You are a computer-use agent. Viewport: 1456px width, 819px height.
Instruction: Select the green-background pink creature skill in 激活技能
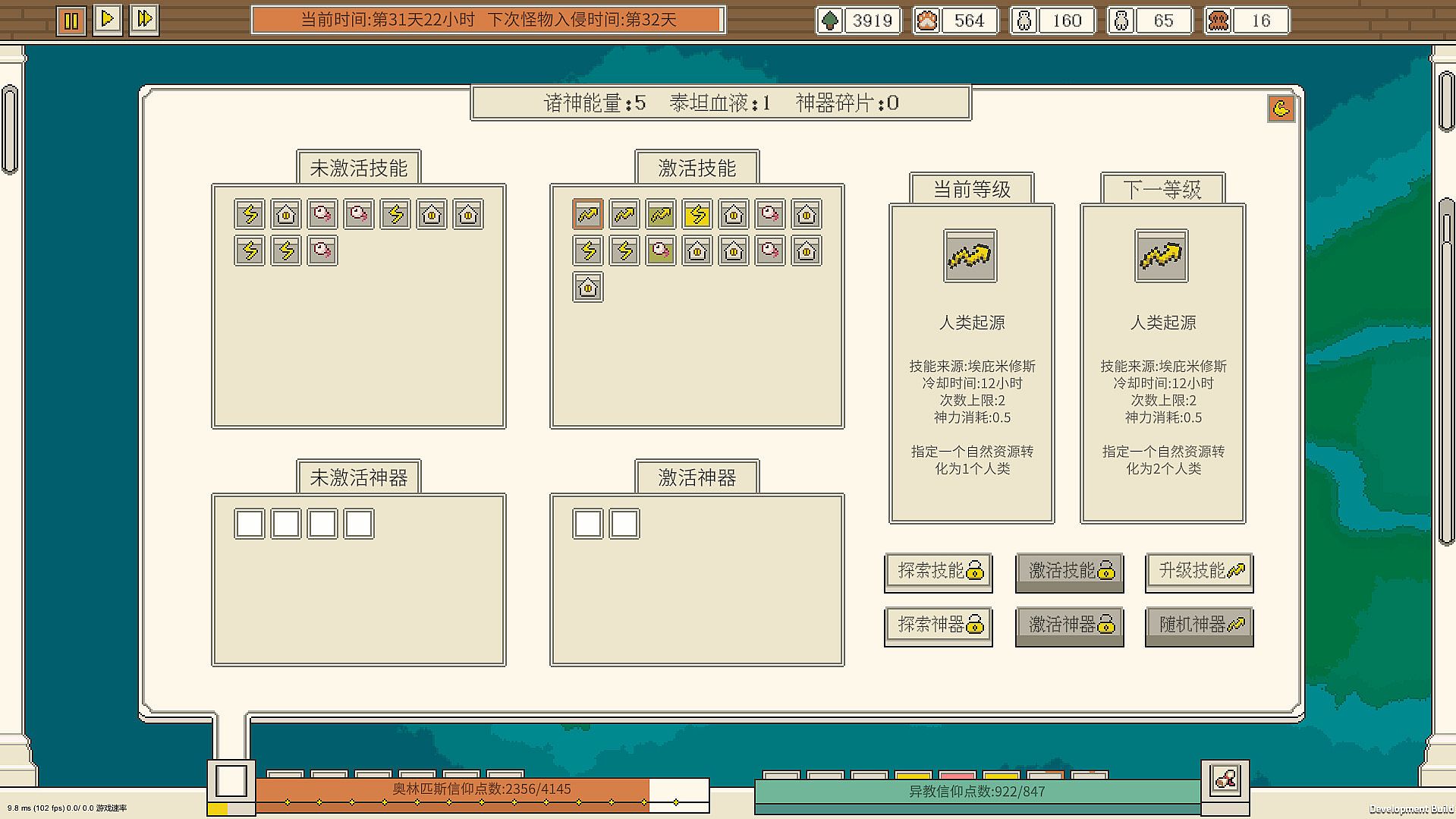pos(661,251)
